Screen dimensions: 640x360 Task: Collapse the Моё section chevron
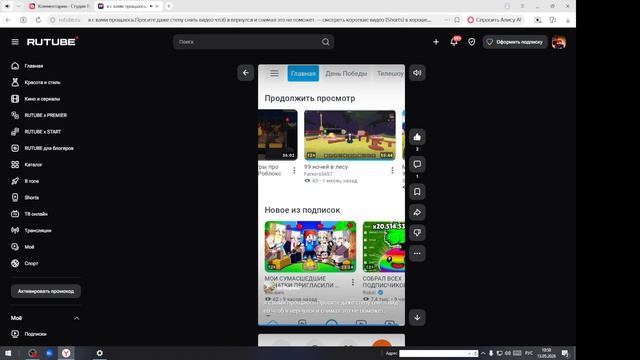[x=76, y=318]
